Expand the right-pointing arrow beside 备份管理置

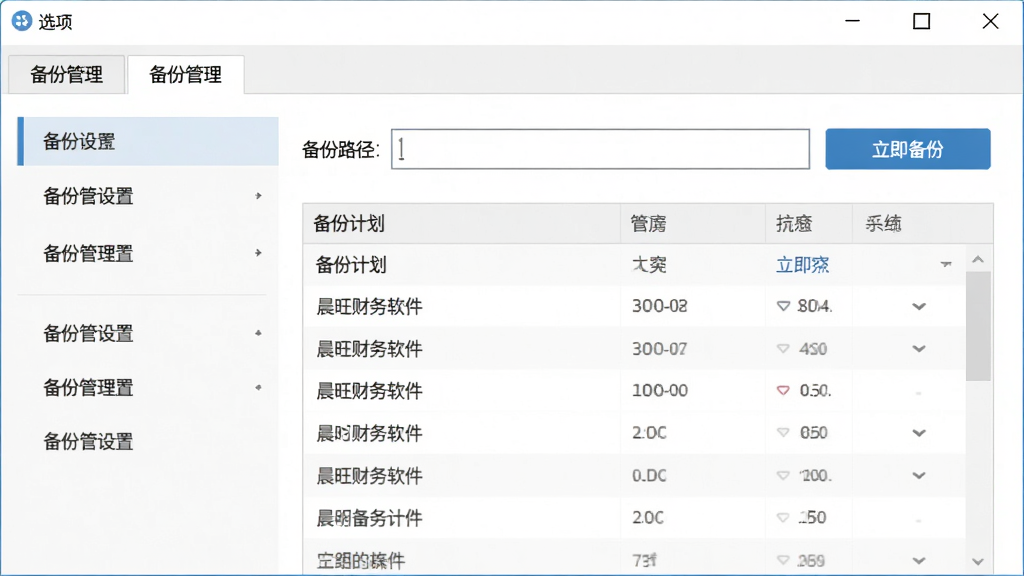click(259, 253)
